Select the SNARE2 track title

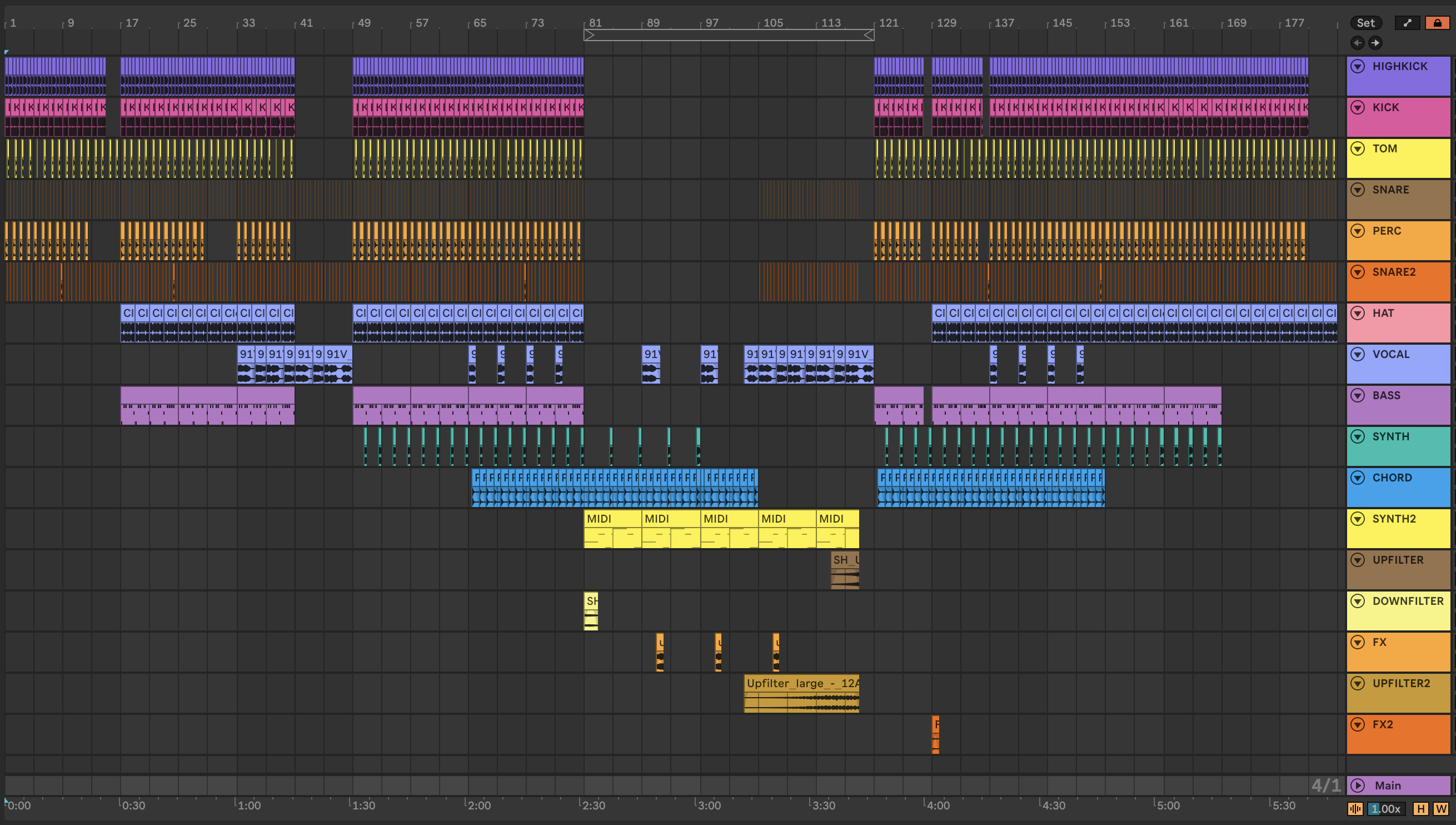(1393, 272)
